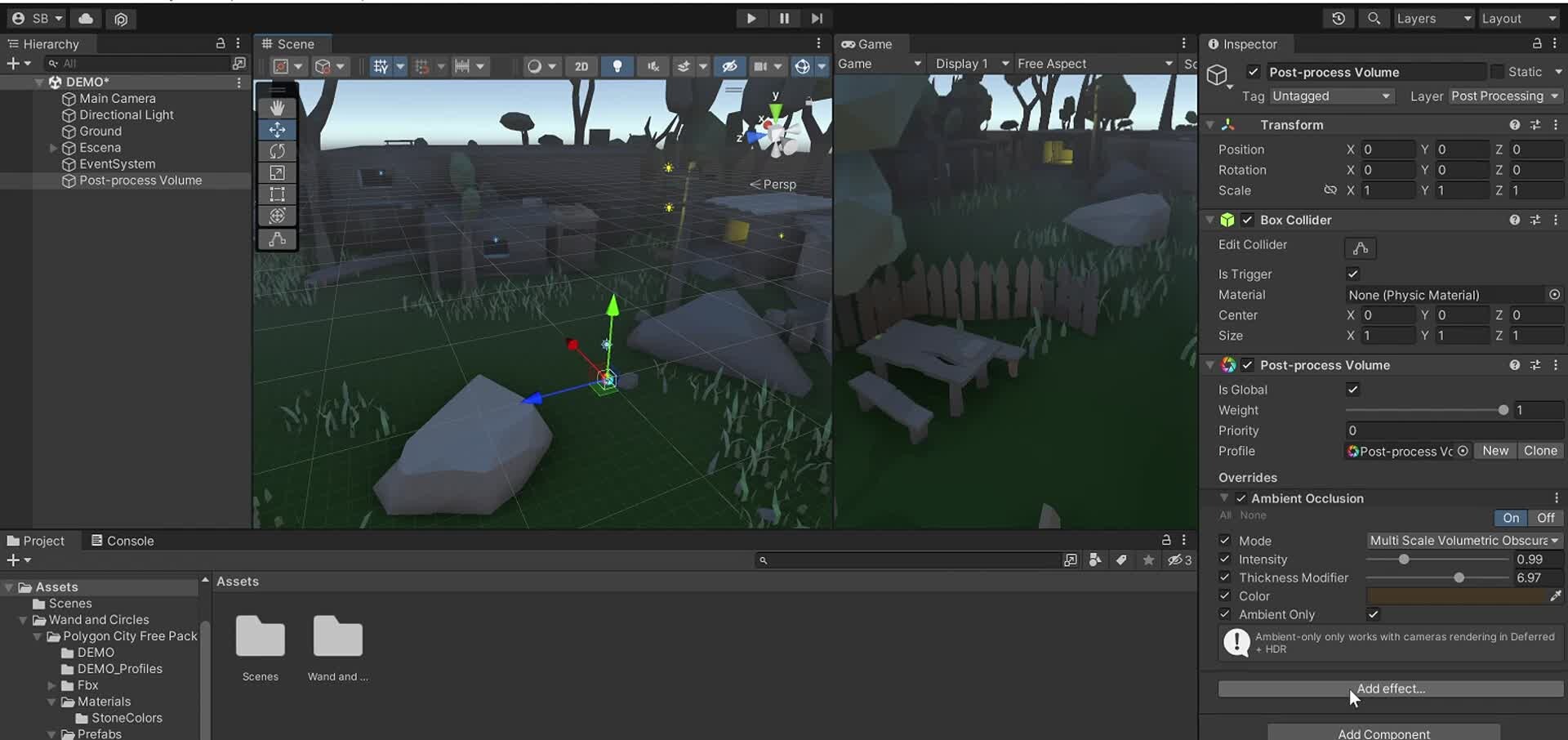Select the Project tab
1568x740 pixels.
pos(36,541)
